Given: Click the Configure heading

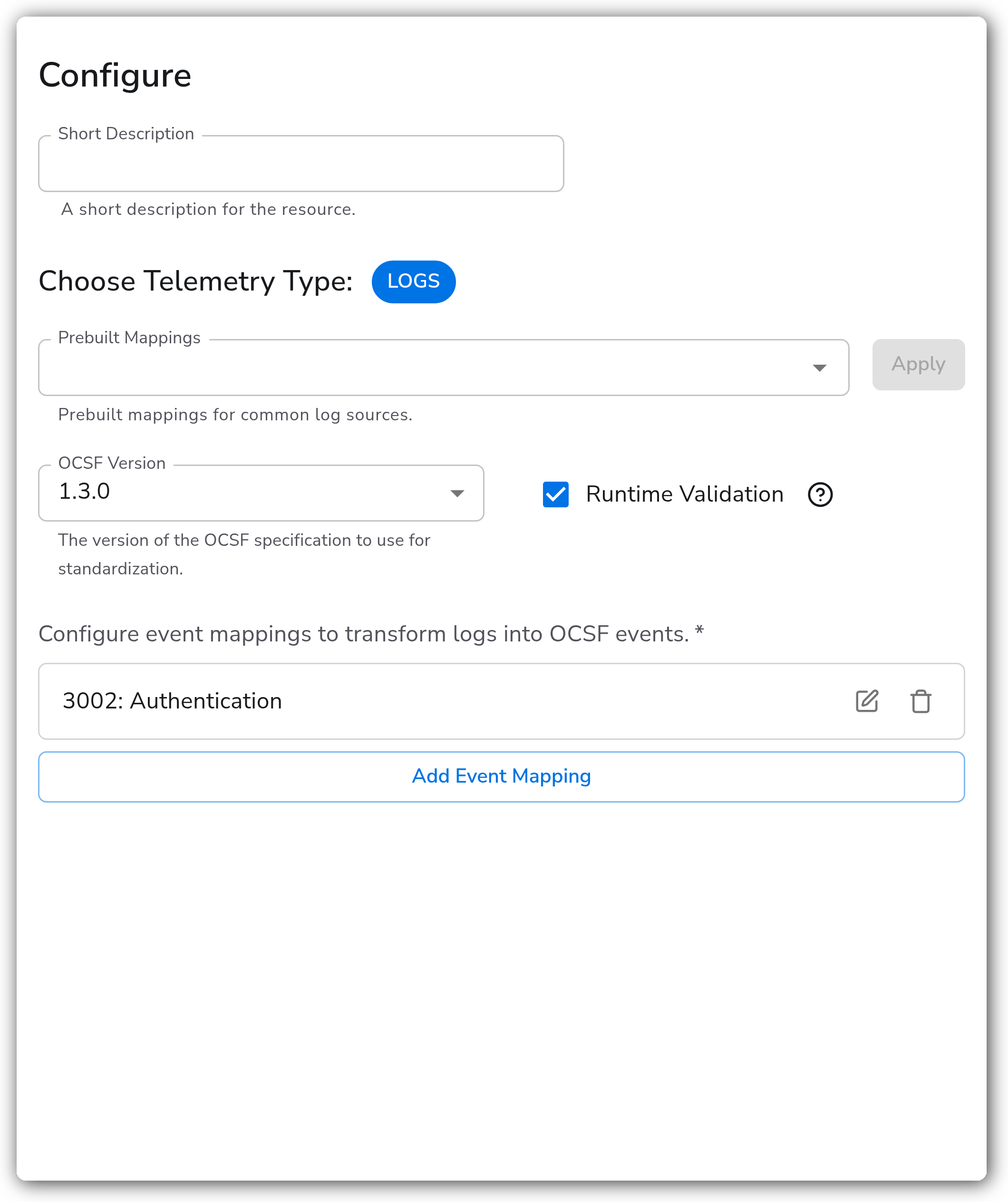Looking at the screenshot, I should (x=115, y=75).
